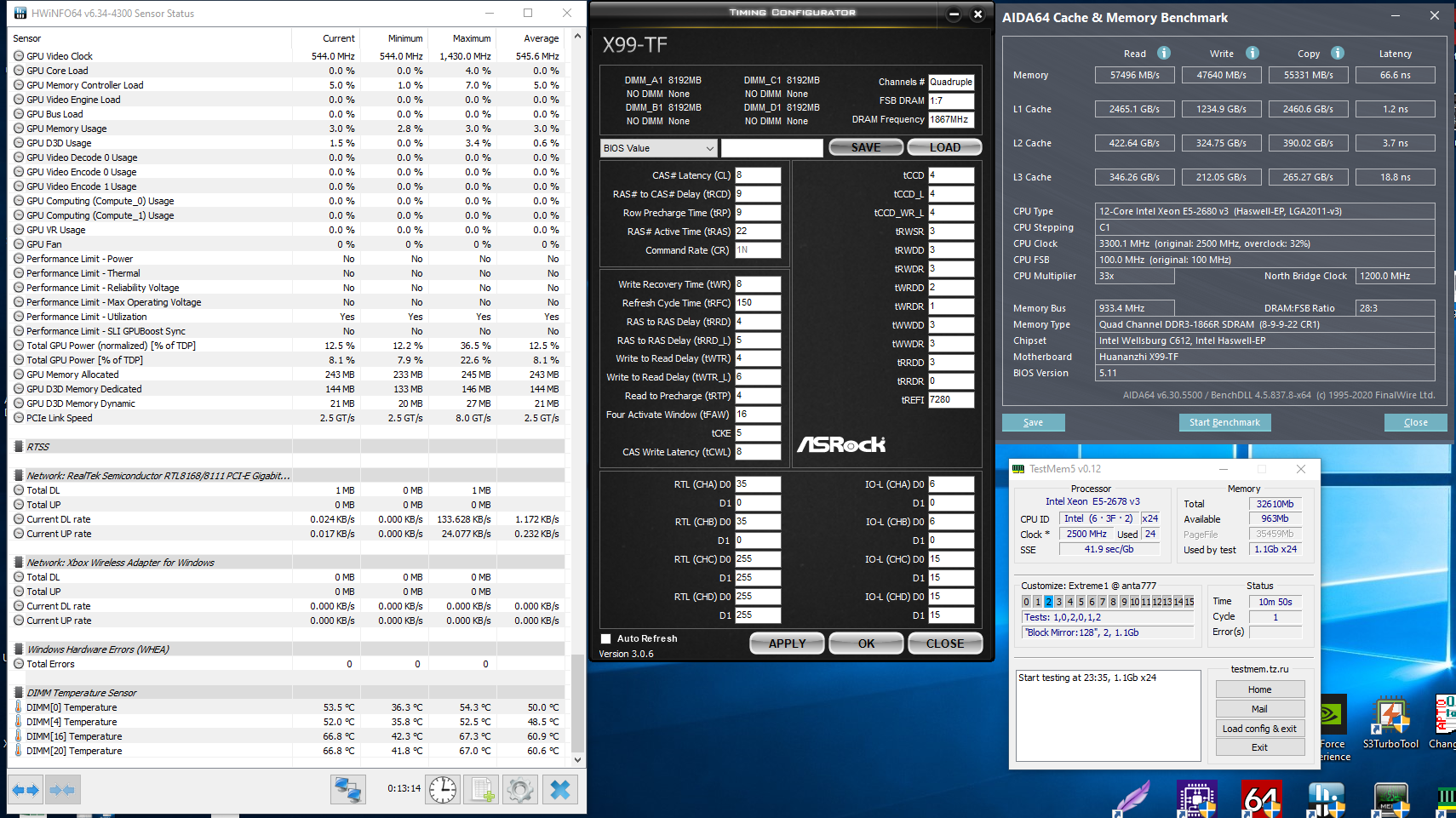Image resolution: width=1456 pixels, height=818 pixels.
Task: Click the info icon next to Read in AIDA64
Action: (1164, 53)
